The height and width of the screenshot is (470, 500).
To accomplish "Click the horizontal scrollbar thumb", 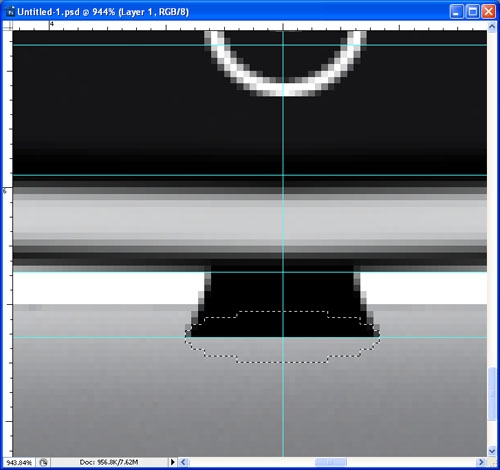I will pyautogui.click(x=331, y=462).
